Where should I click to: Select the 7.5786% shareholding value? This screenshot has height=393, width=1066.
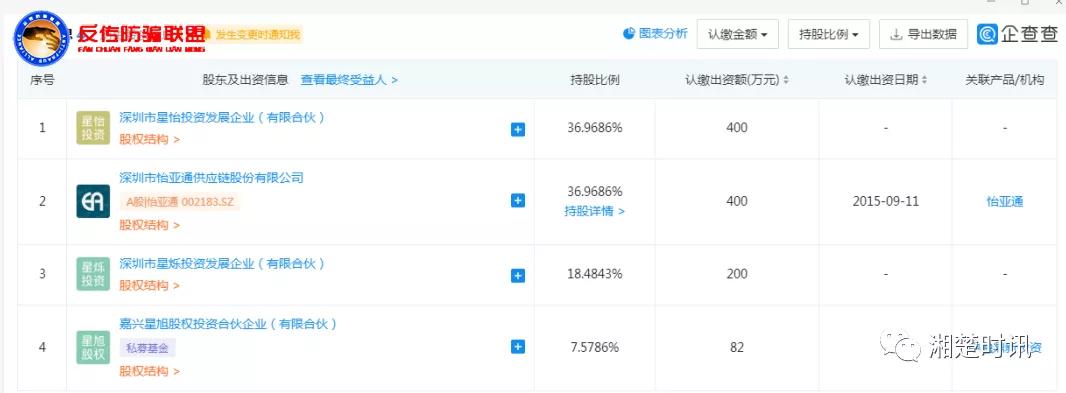[595, 347]
